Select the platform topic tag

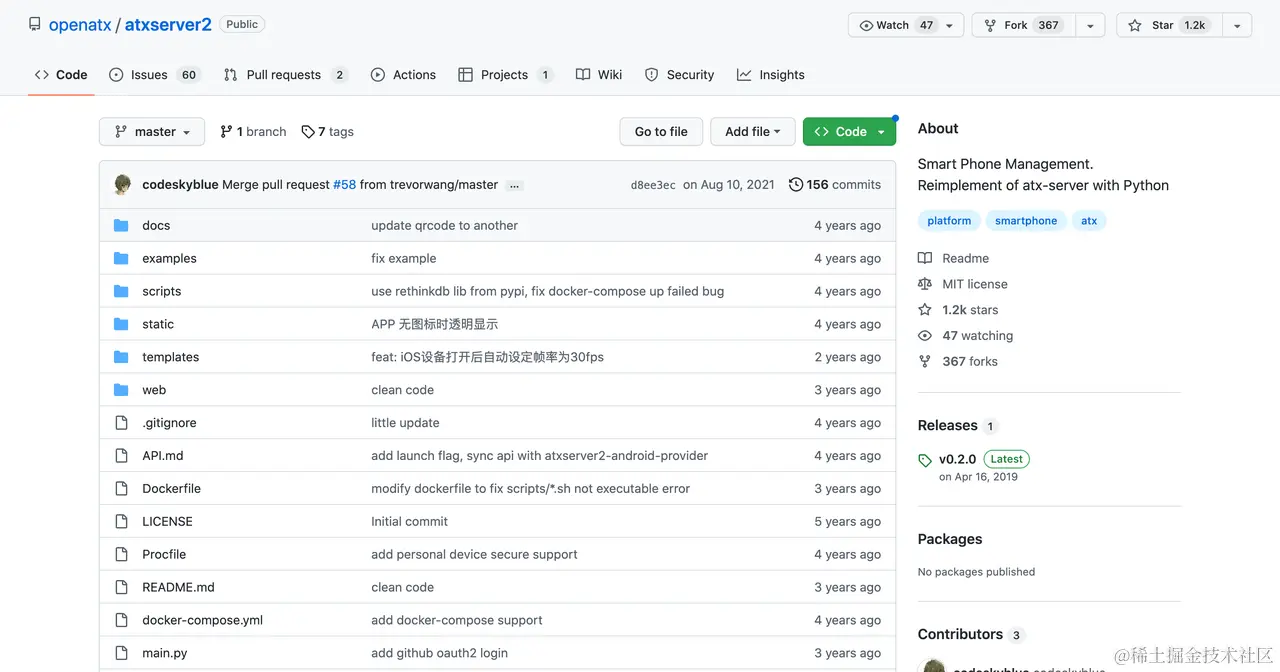click(949, 221)
